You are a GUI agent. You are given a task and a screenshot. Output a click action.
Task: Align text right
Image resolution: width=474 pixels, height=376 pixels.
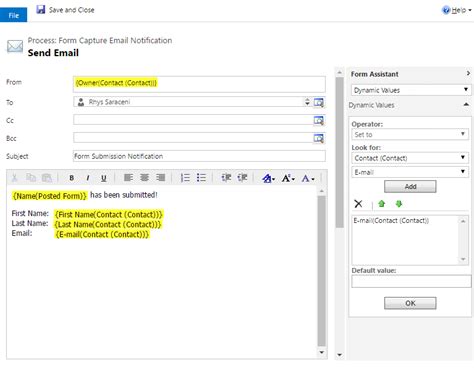point(160,178)
